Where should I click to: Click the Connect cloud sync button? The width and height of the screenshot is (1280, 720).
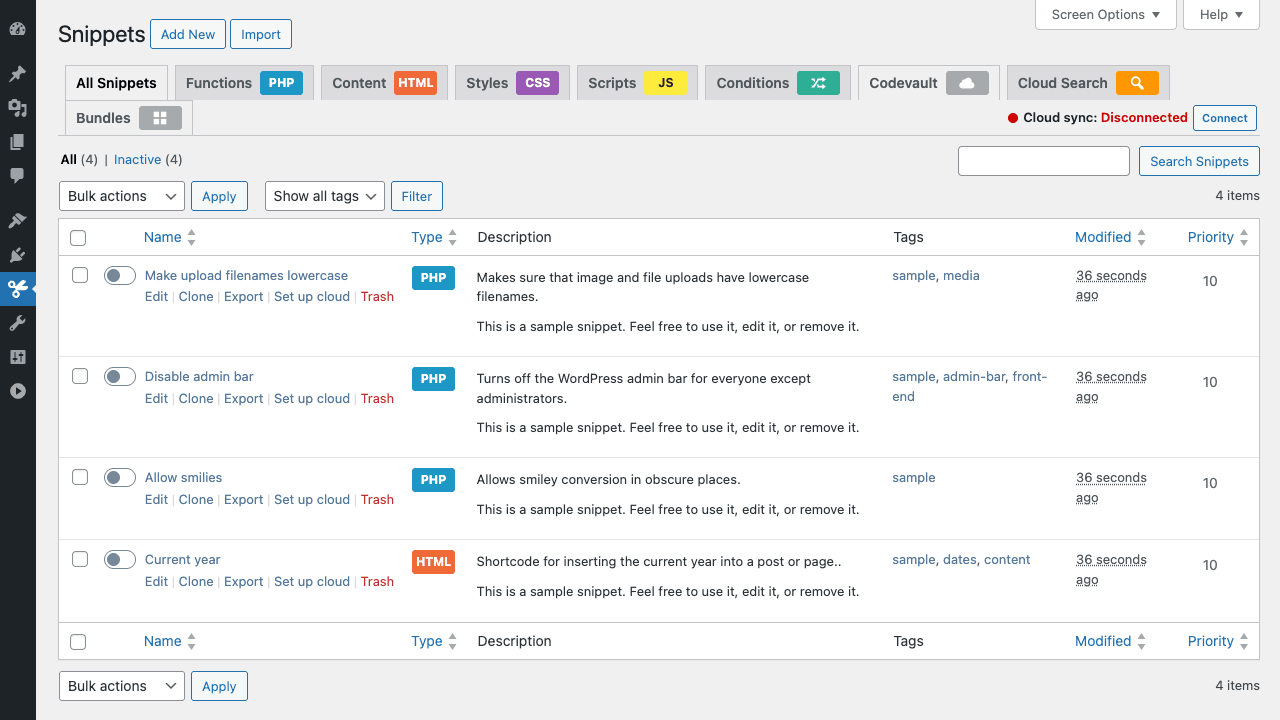[1225, 118]
